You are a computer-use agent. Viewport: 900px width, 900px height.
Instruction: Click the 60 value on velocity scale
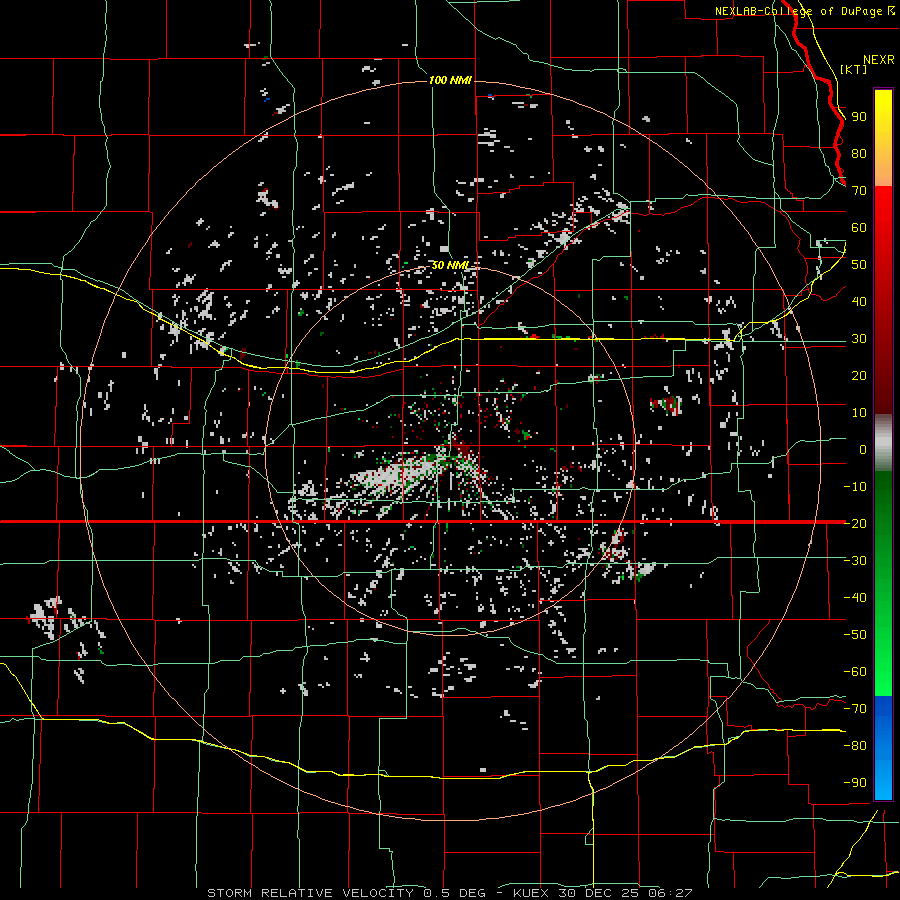coord(859,228)
